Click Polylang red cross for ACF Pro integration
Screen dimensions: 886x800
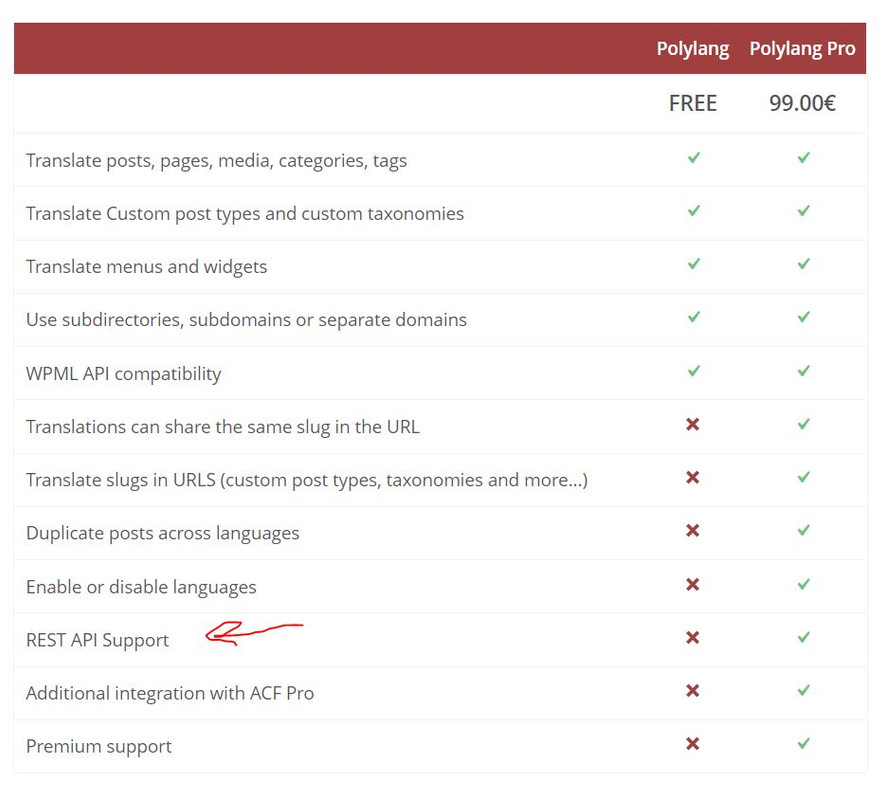[x=693, y=690]
